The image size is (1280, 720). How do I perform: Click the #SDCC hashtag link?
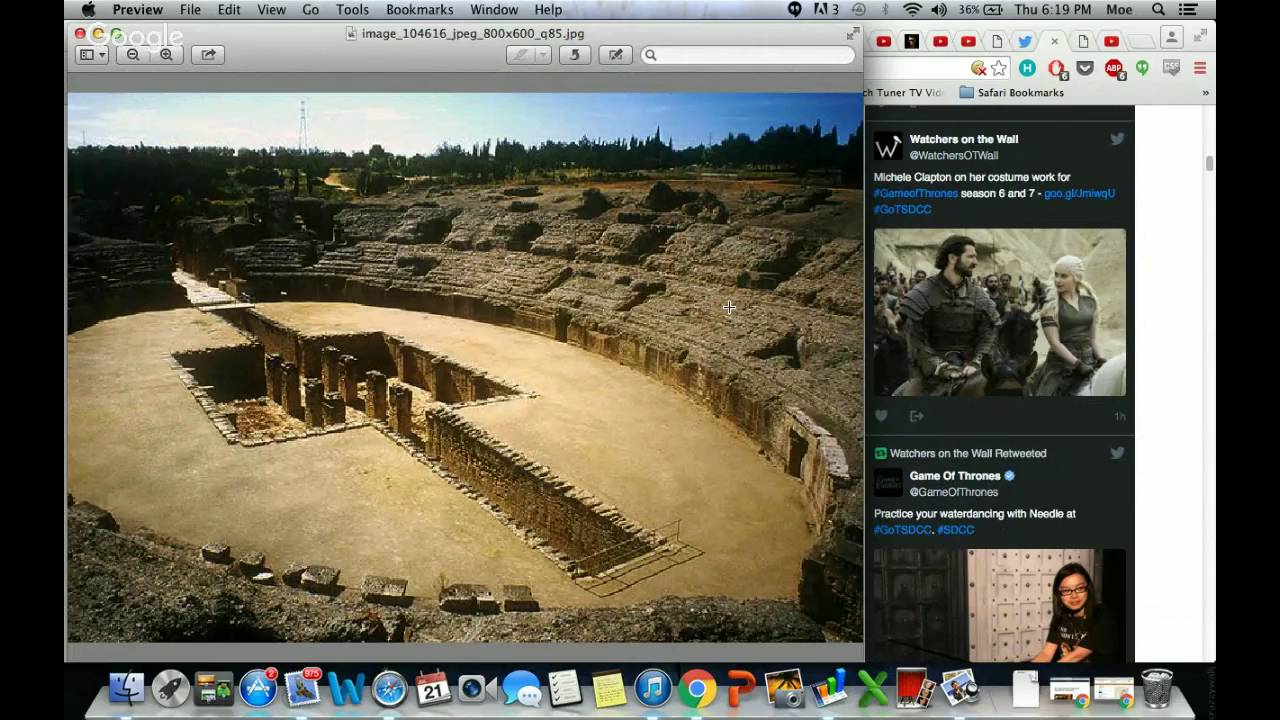tap(955, 529)
